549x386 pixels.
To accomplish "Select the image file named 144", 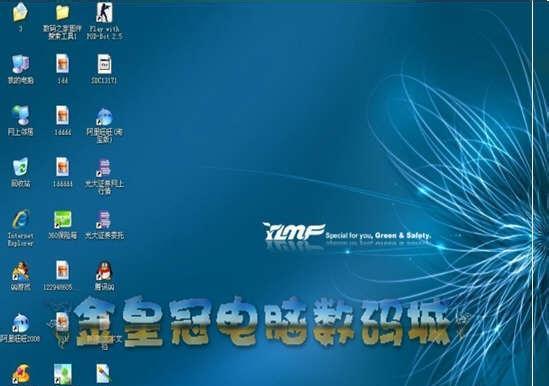I will 62,64.
